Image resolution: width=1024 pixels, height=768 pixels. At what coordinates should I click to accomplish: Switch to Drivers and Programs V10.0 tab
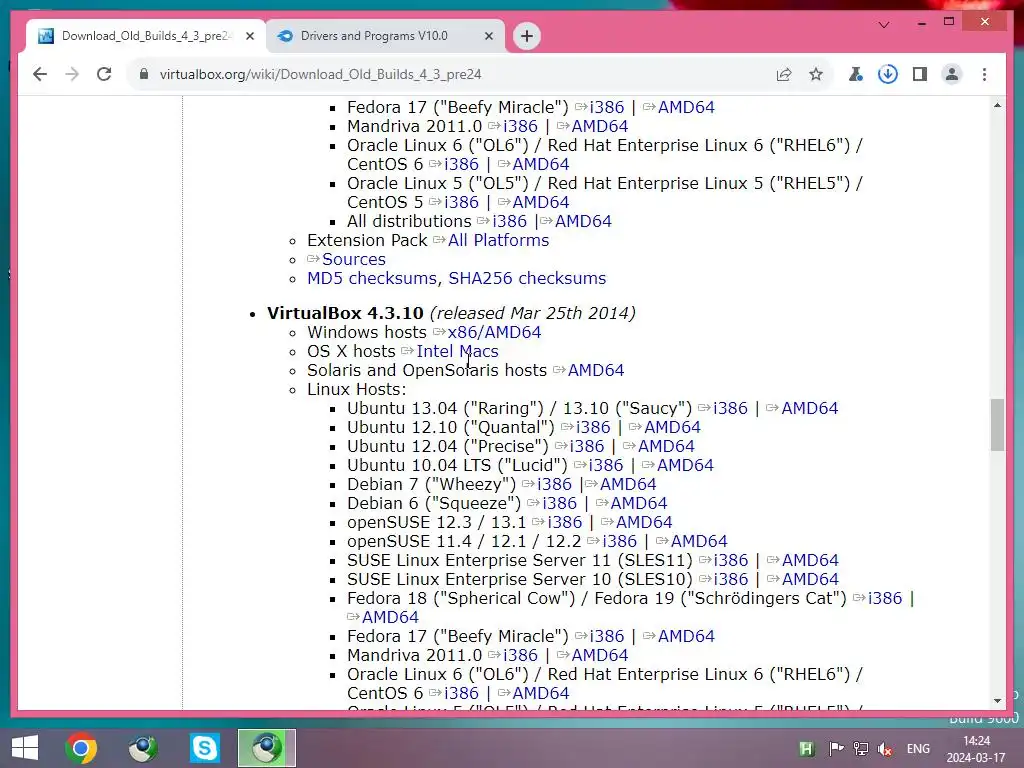(385, 36)
